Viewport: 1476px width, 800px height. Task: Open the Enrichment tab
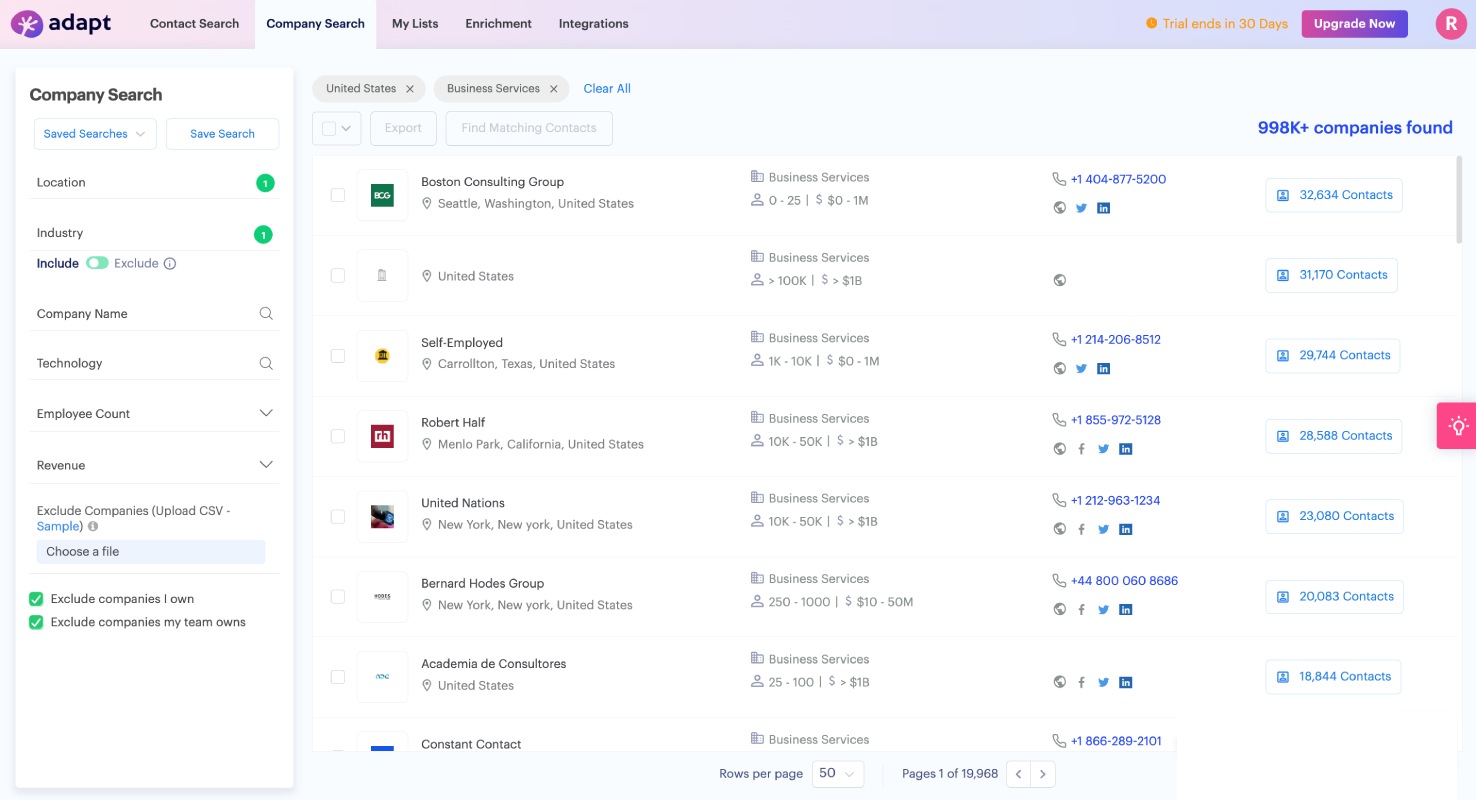coord(499,24)
